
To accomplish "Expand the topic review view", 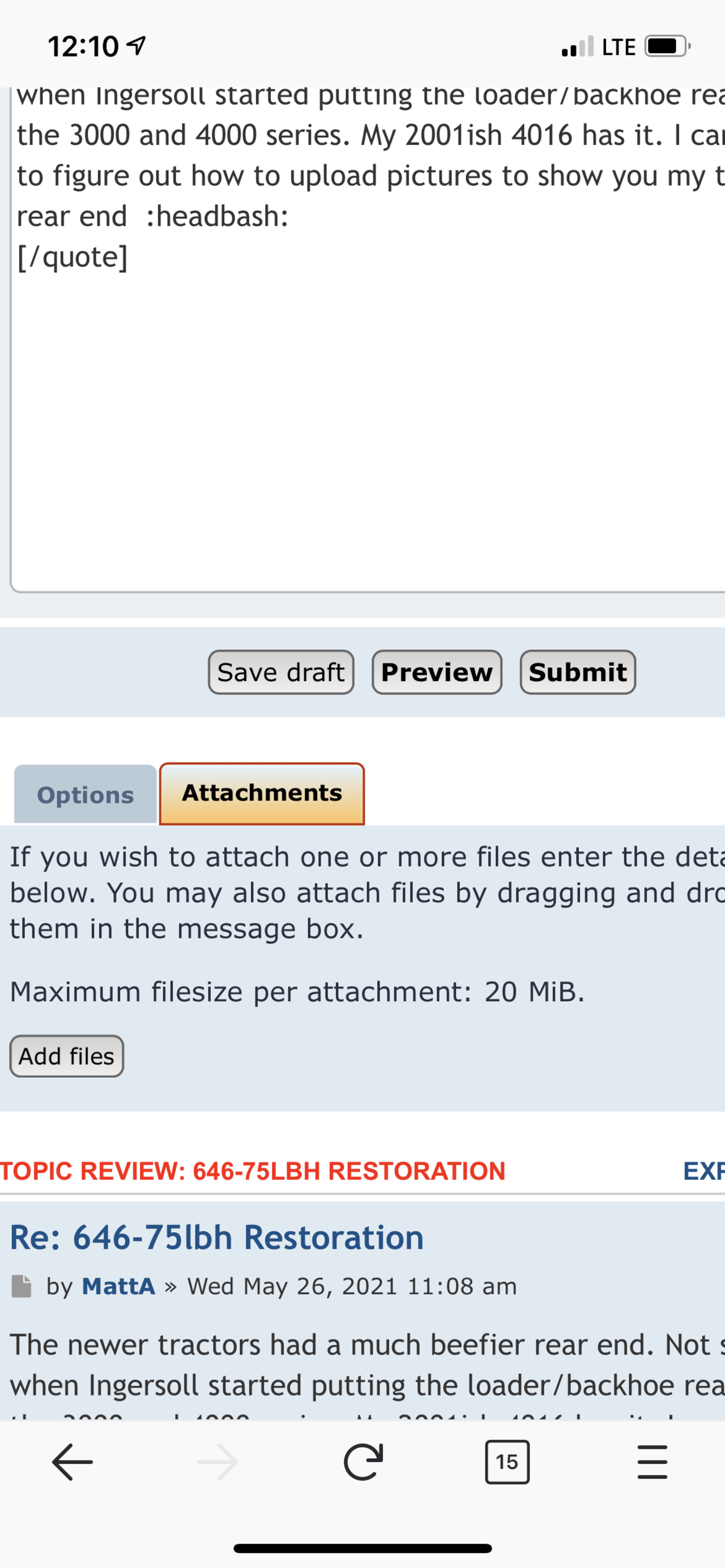I will 703,1171.
